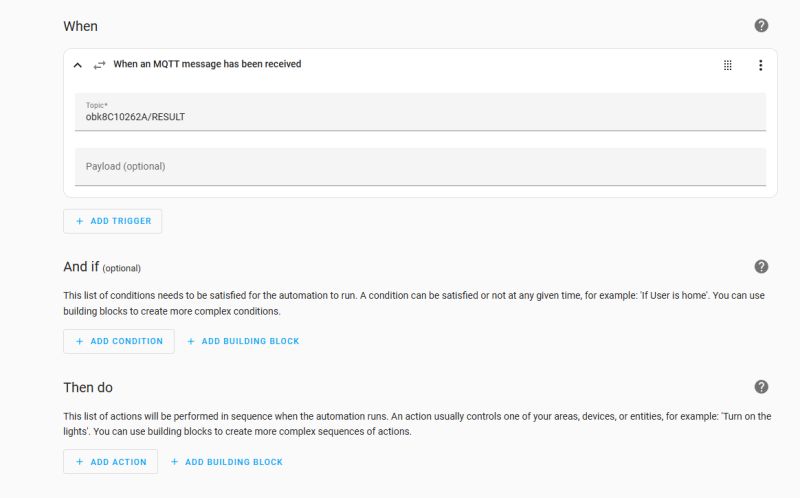Collapse the MQTT trigger card with the chevron

[x=78, y=65]
